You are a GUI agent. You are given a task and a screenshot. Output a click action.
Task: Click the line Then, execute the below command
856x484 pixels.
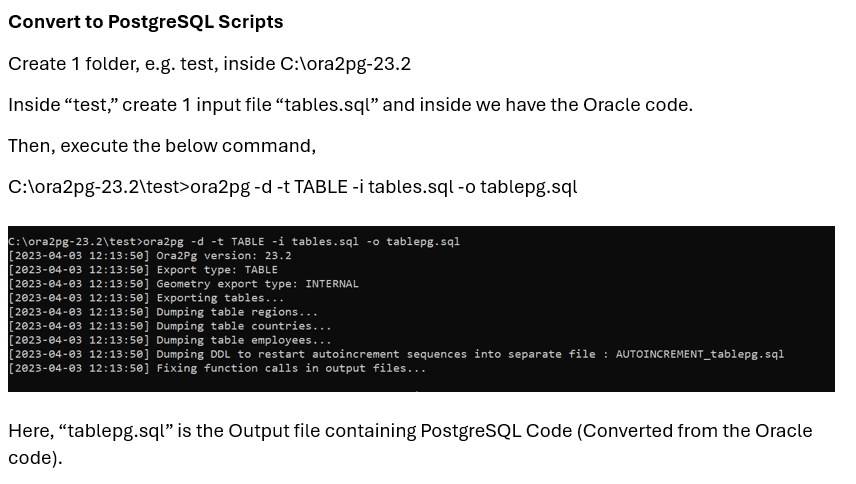coord(162,146)
